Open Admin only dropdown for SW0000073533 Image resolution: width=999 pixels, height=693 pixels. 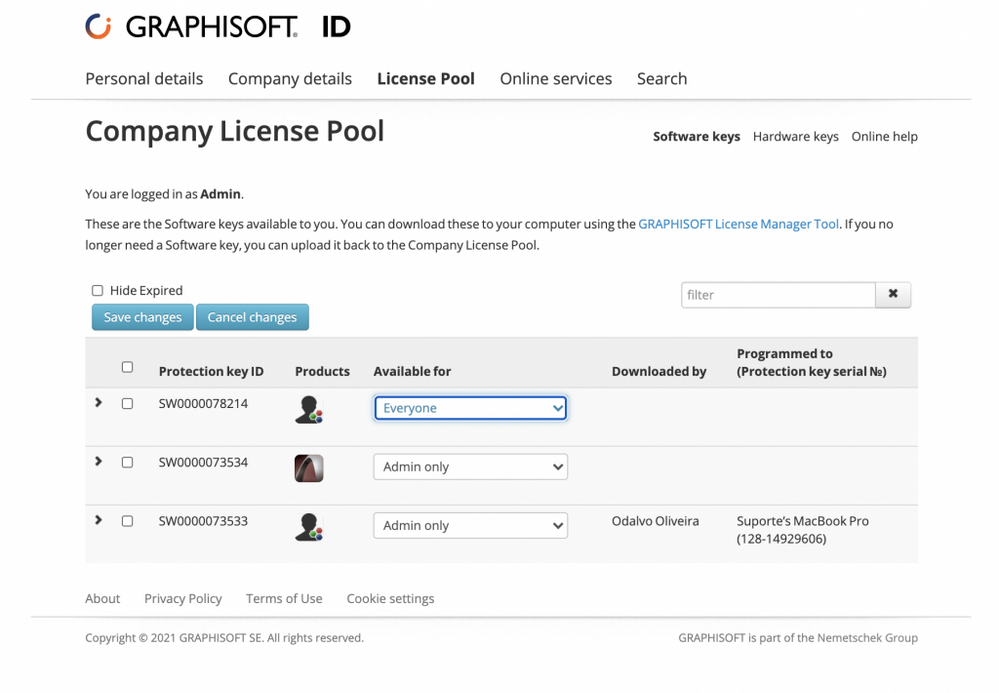coord(470,525)
